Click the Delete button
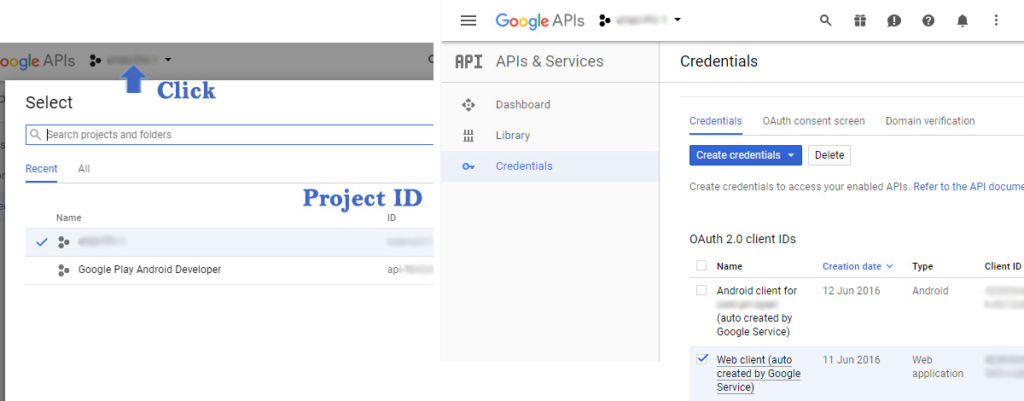Screen dimensions: 1024x401 [829, 155]
